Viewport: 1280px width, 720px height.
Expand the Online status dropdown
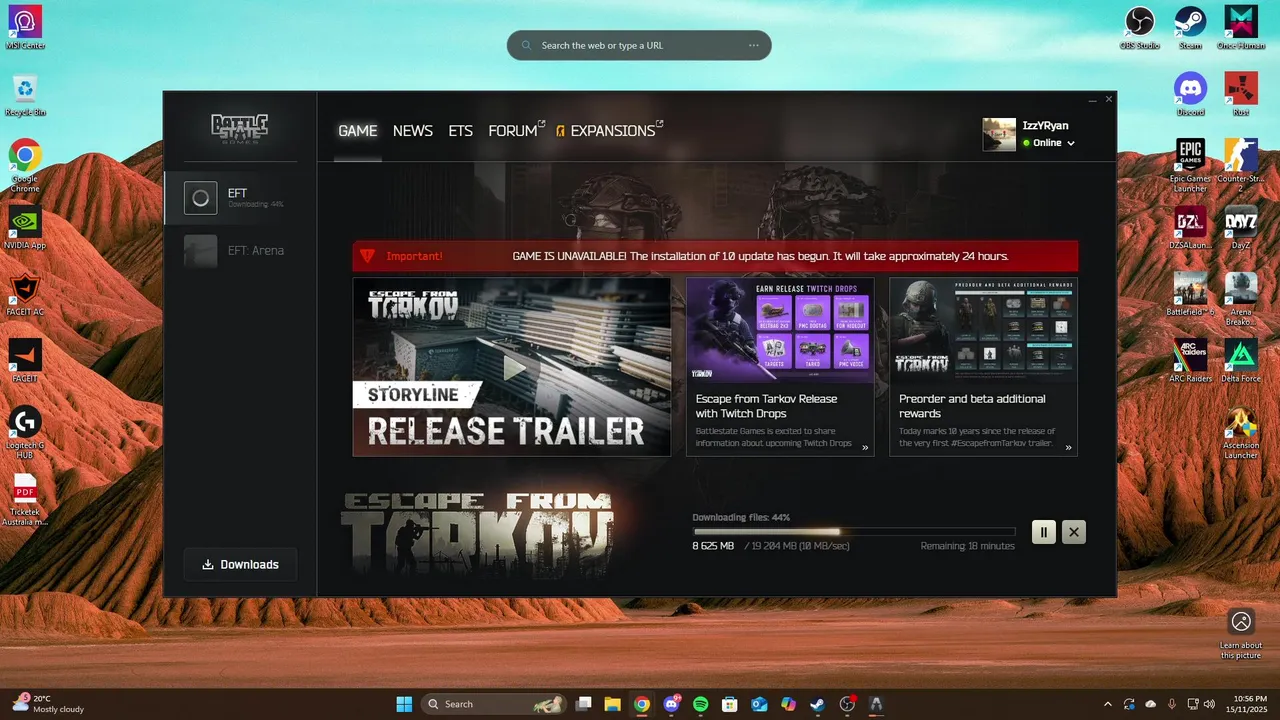point(1048,143)
